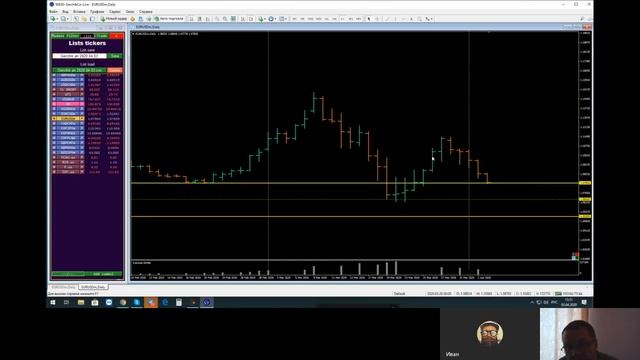Toggle chart shift icon
640x360 pixels.
pyautogui.click(x=251, y=19)
